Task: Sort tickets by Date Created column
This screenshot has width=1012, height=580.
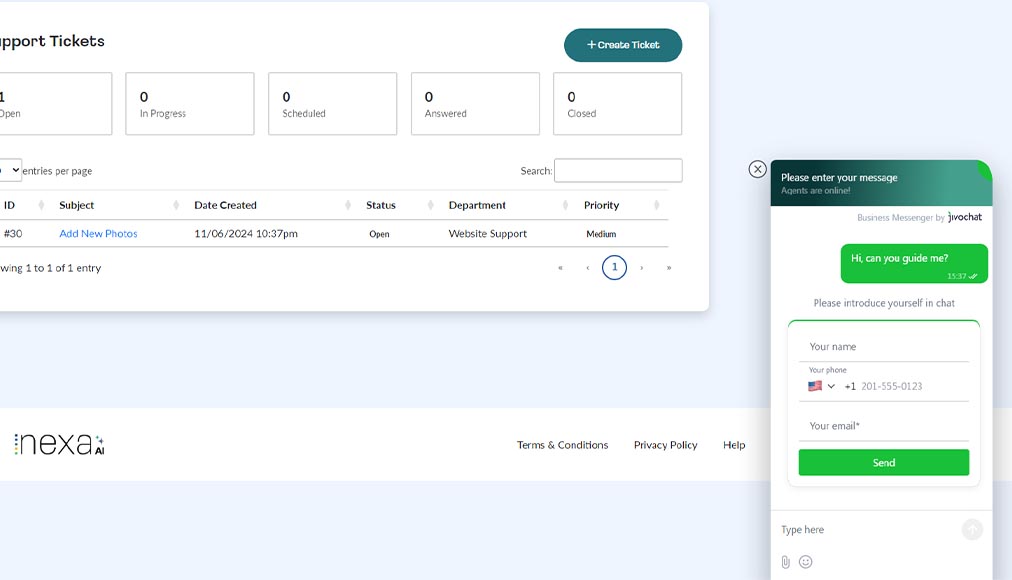Action: tap(348, 205)
